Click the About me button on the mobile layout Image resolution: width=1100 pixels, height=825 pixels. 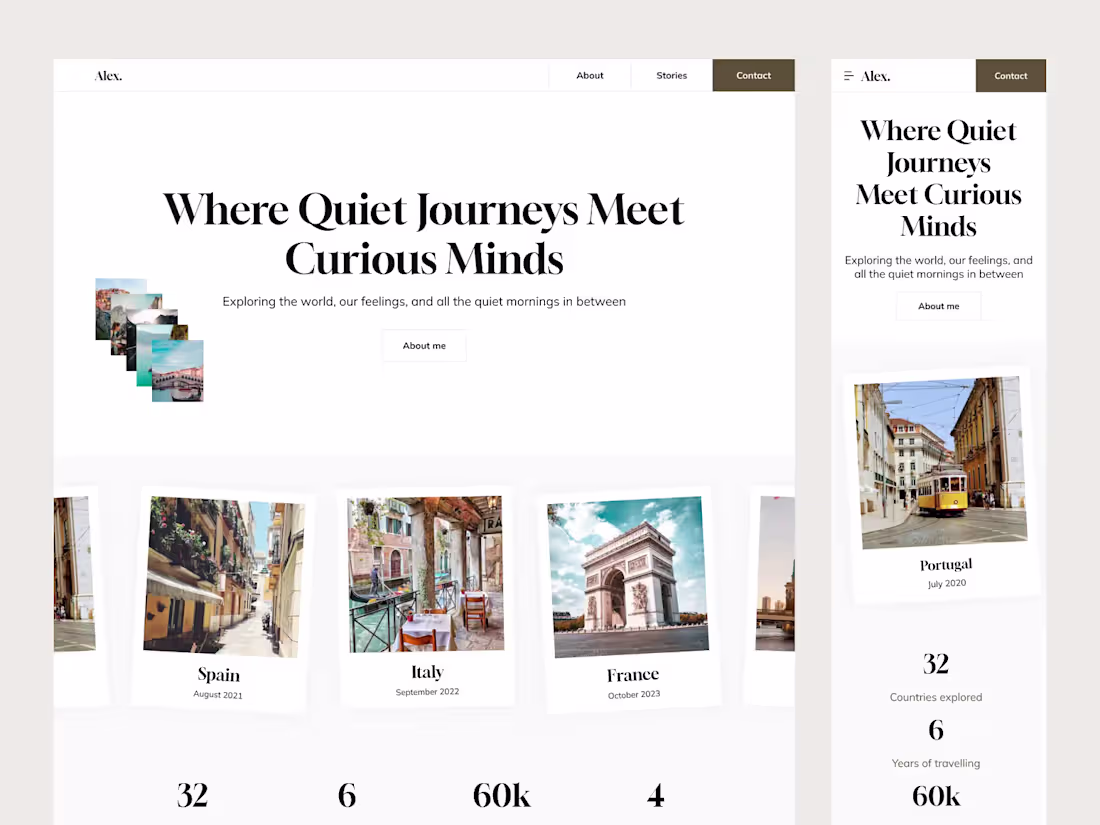coord(938,306)
